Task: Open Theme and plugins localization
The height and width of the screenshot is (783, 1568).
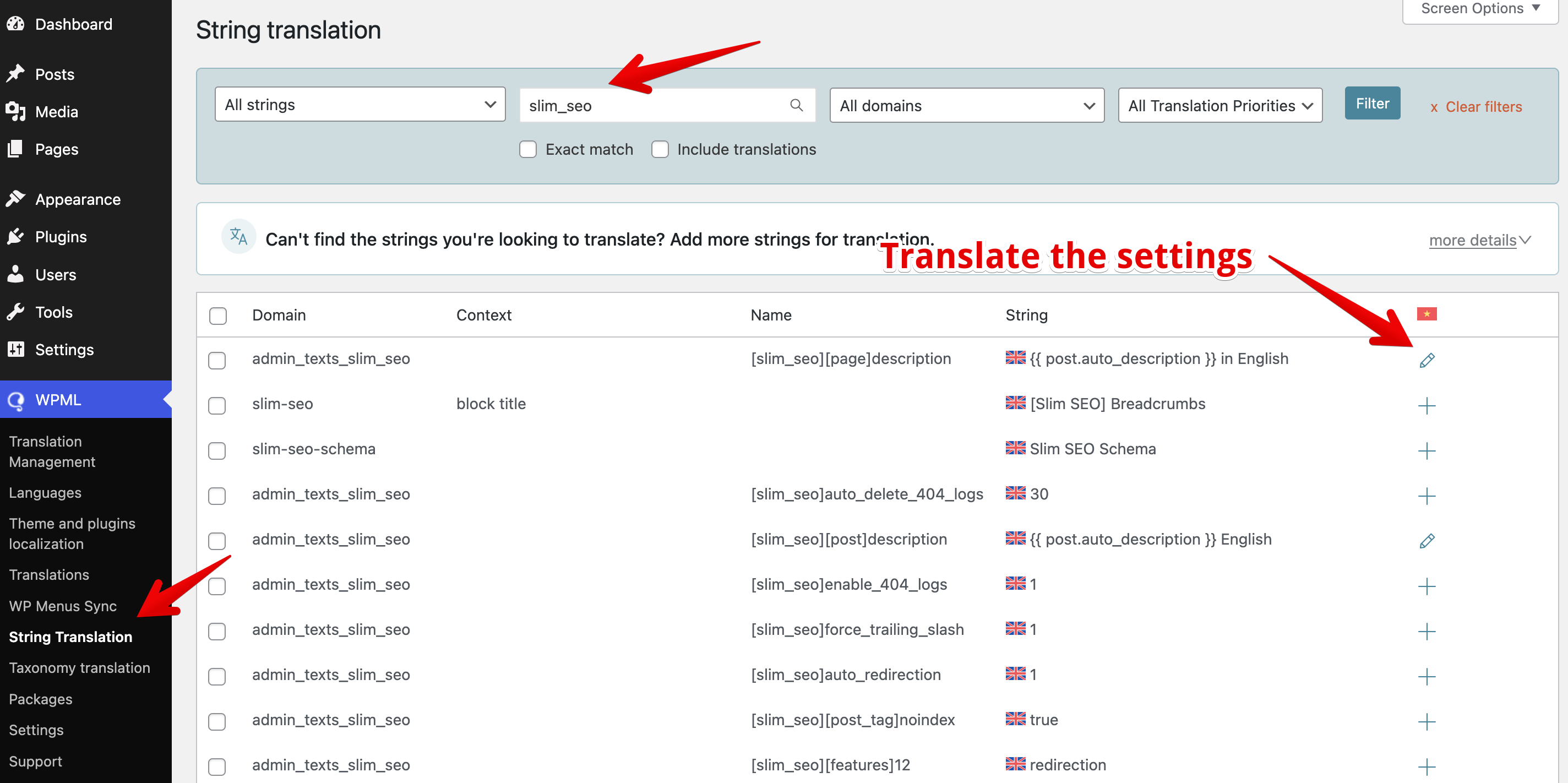Action: (72, 534)
